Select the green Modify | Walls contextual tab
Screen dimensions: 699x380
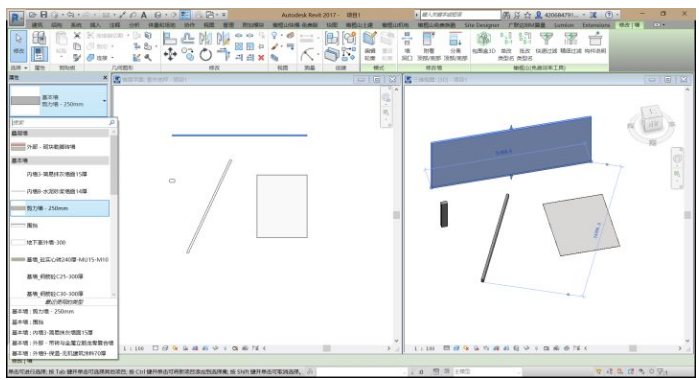(x=629, y=25)
